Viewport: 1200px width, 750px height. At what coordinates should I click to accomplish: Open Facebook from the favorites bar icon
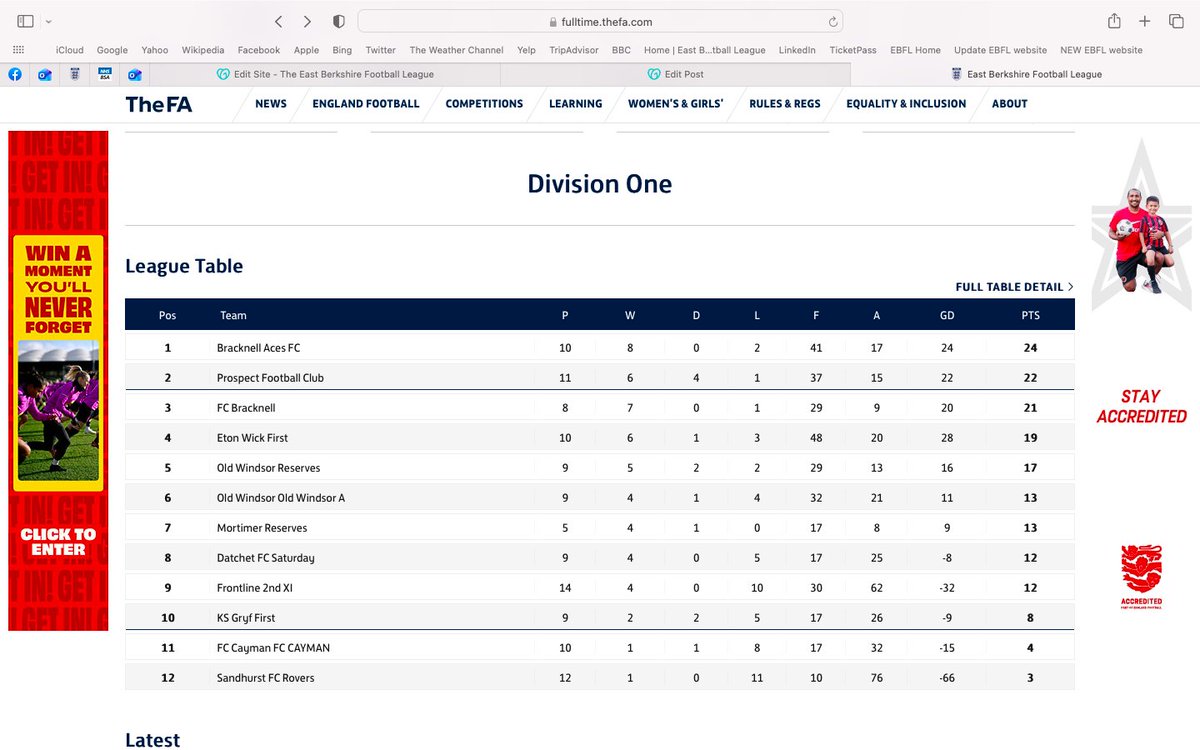[x=14, y=74]
